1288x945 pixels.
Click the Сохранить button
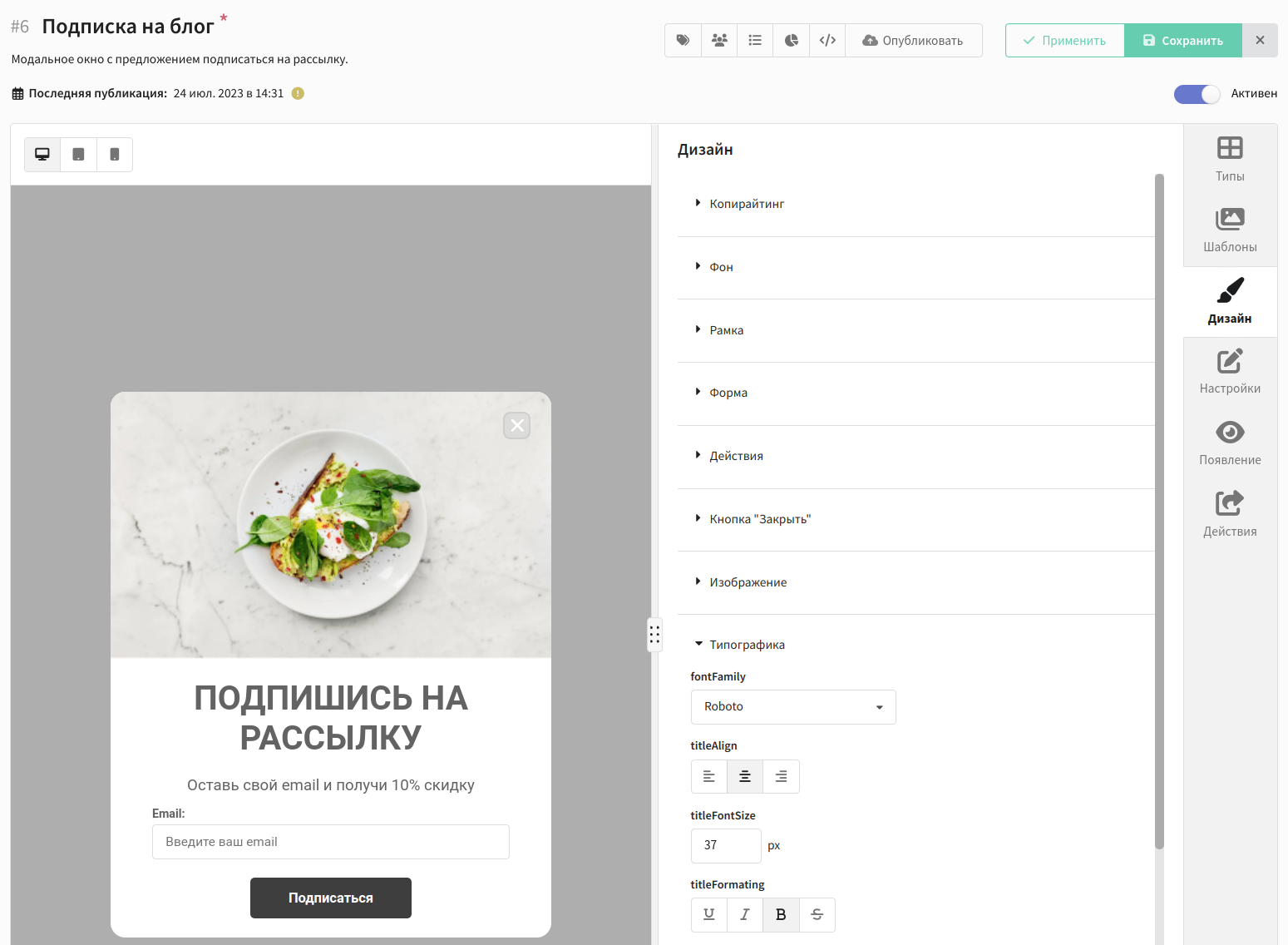tap(1182, 40)
